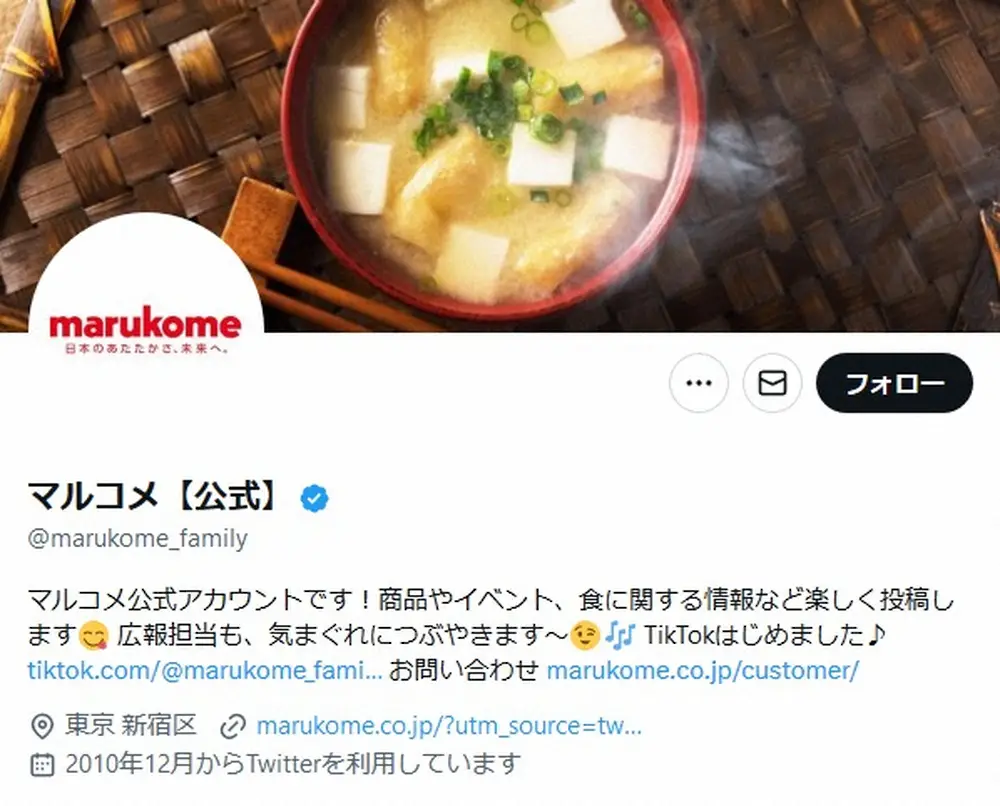Click the マルコメ【公式】 display name

pos(154,496)
